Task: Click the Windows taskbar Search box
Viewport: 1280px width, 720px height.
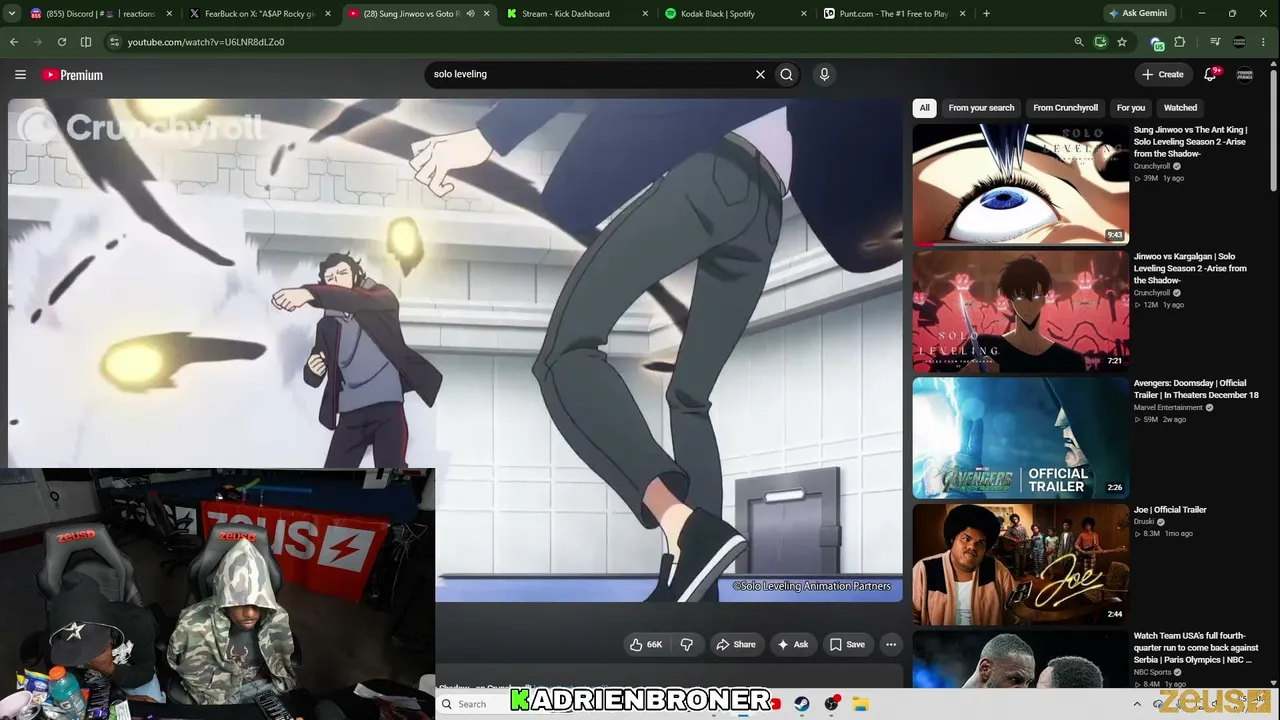Action: click(474, 704)
